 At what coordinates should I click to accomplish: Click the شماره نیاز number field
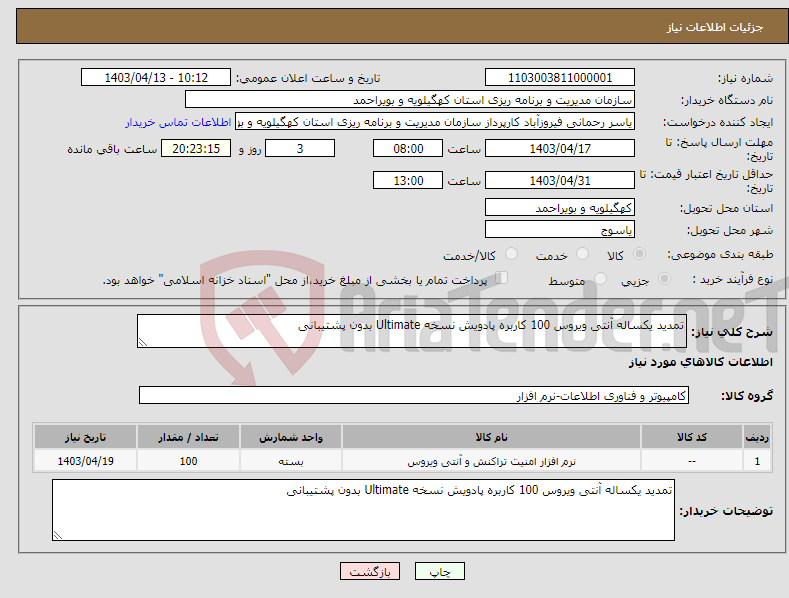(560, 78)
